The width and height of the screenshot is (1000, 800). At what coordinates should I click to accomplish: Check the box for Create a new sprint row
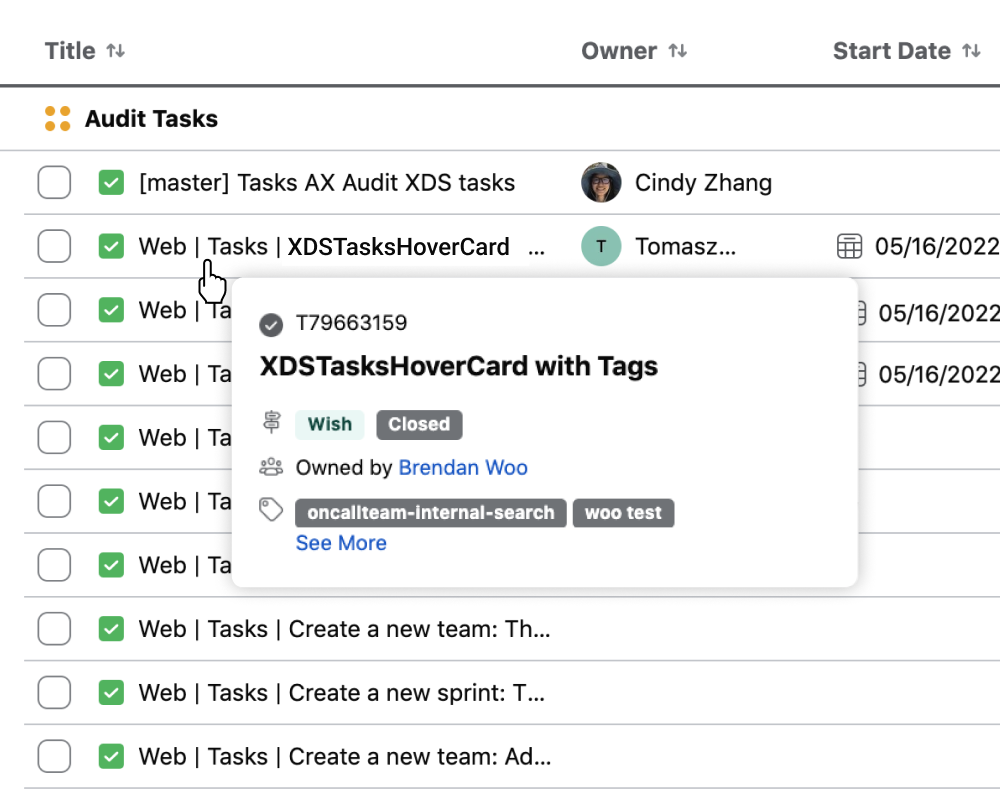click(54, 692)
